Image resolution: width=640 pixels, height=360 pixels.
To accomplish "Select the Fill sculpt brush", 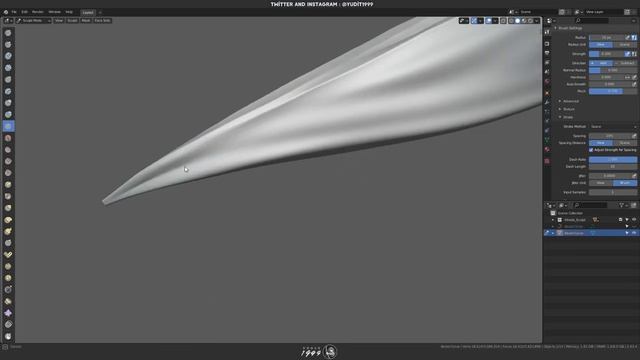I will click(x=8, y=161).
